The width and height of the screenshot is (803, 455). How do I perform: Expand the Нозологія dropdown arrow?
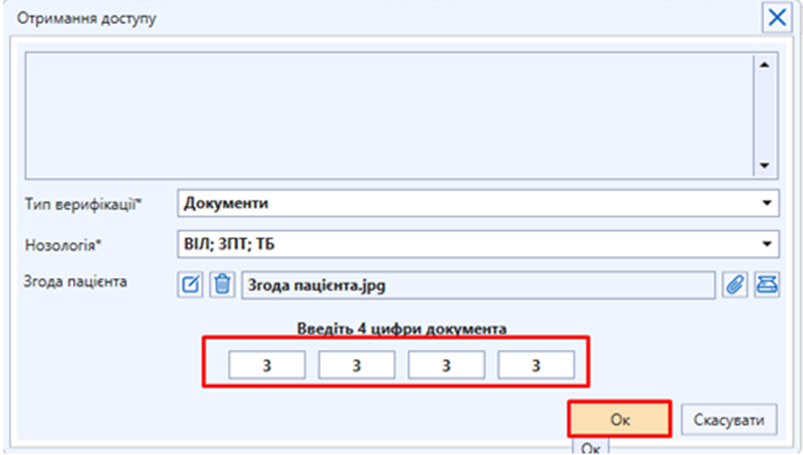(766, 243)
